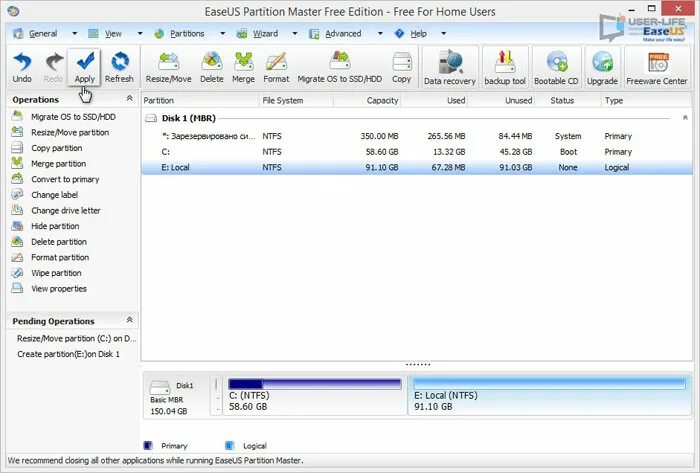This screenshot has width=700, height=473.
Task: Collapse the Operations panel
Action: pos(129,98)
